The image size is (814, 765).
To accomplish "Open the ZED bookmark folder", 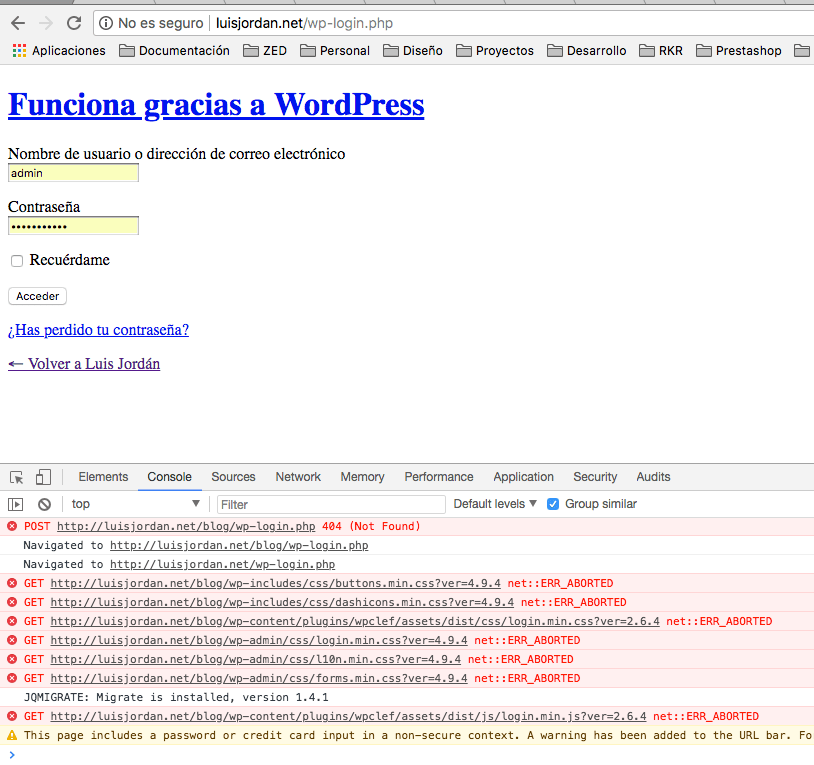I will pos(265,50).
